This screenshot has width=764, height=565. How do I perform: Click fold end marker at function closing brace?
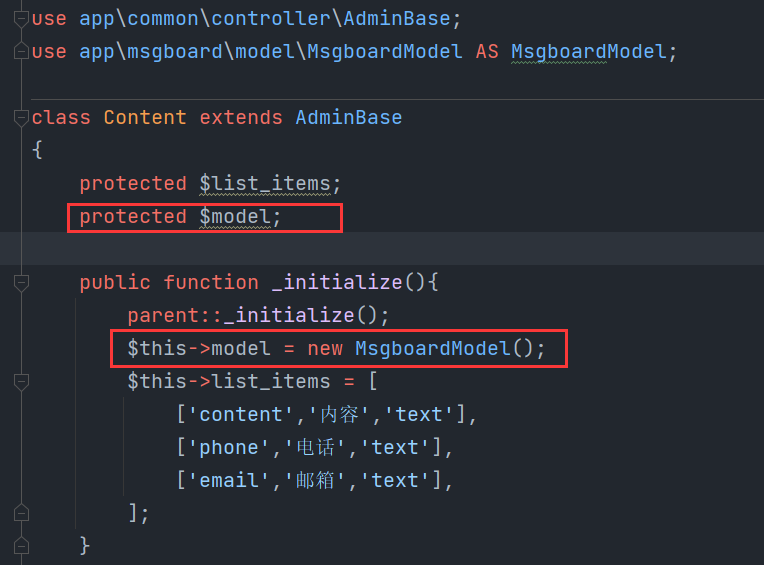[x=21, y=546]
